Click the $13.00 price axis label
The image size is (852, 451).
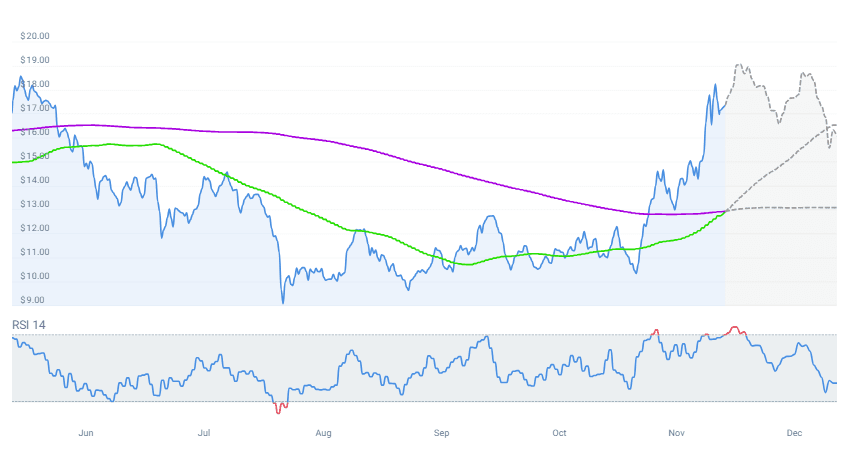click(x=35, y=204)
